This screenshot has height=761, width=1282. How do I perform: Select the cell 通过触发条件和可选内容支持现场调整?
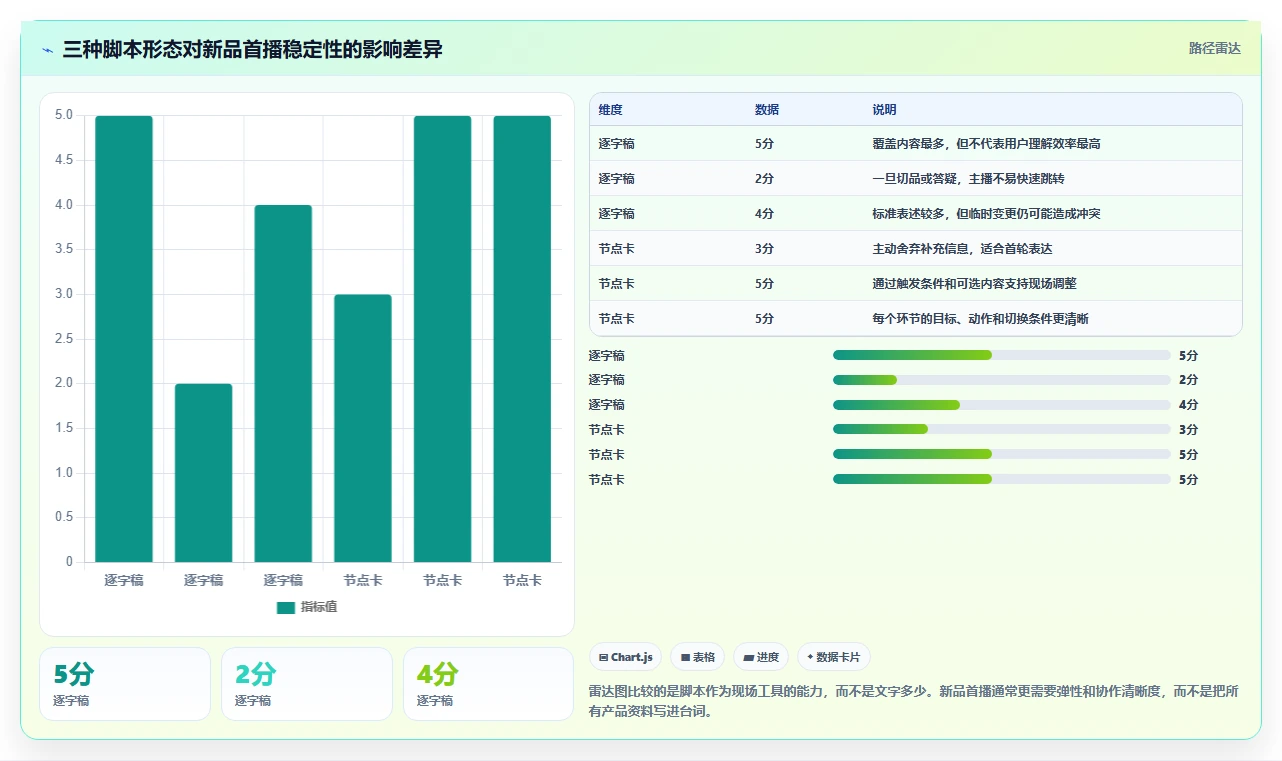pyautogui.click(x=974, y=284)
